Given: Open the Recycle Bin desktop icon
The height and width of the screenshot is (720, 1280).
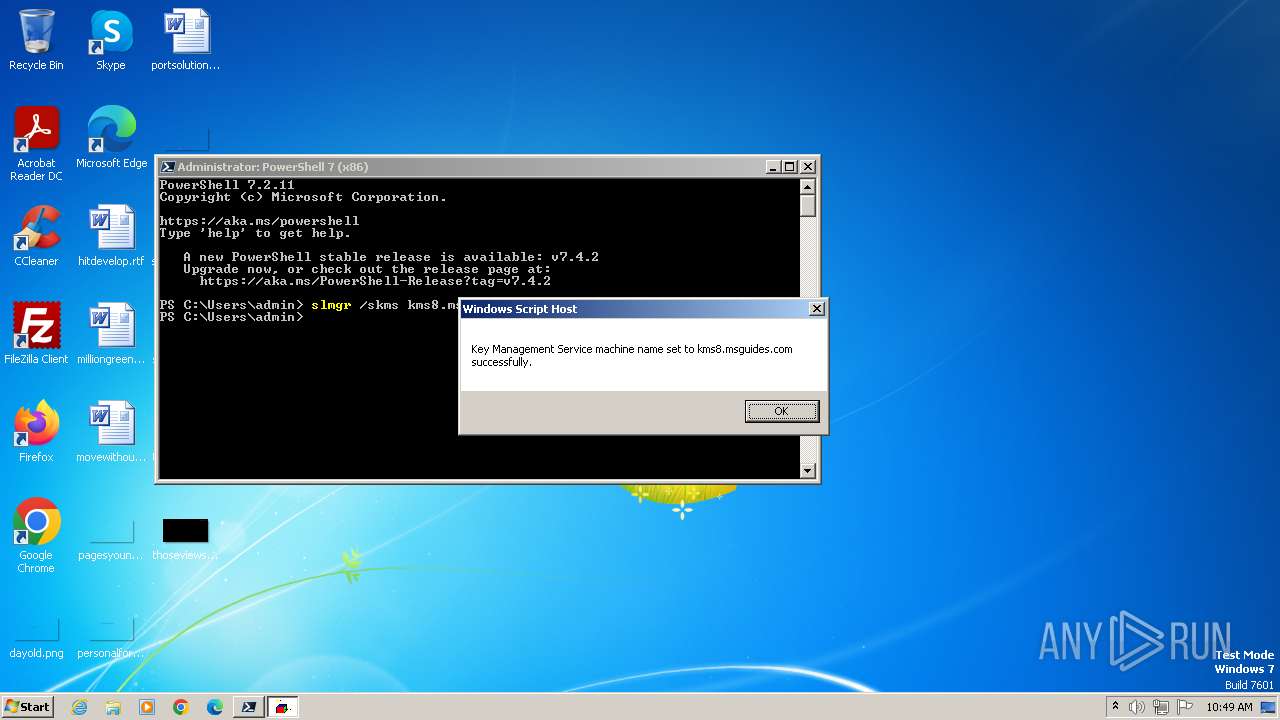Looking at the screenshot, I should pos(36,40).
